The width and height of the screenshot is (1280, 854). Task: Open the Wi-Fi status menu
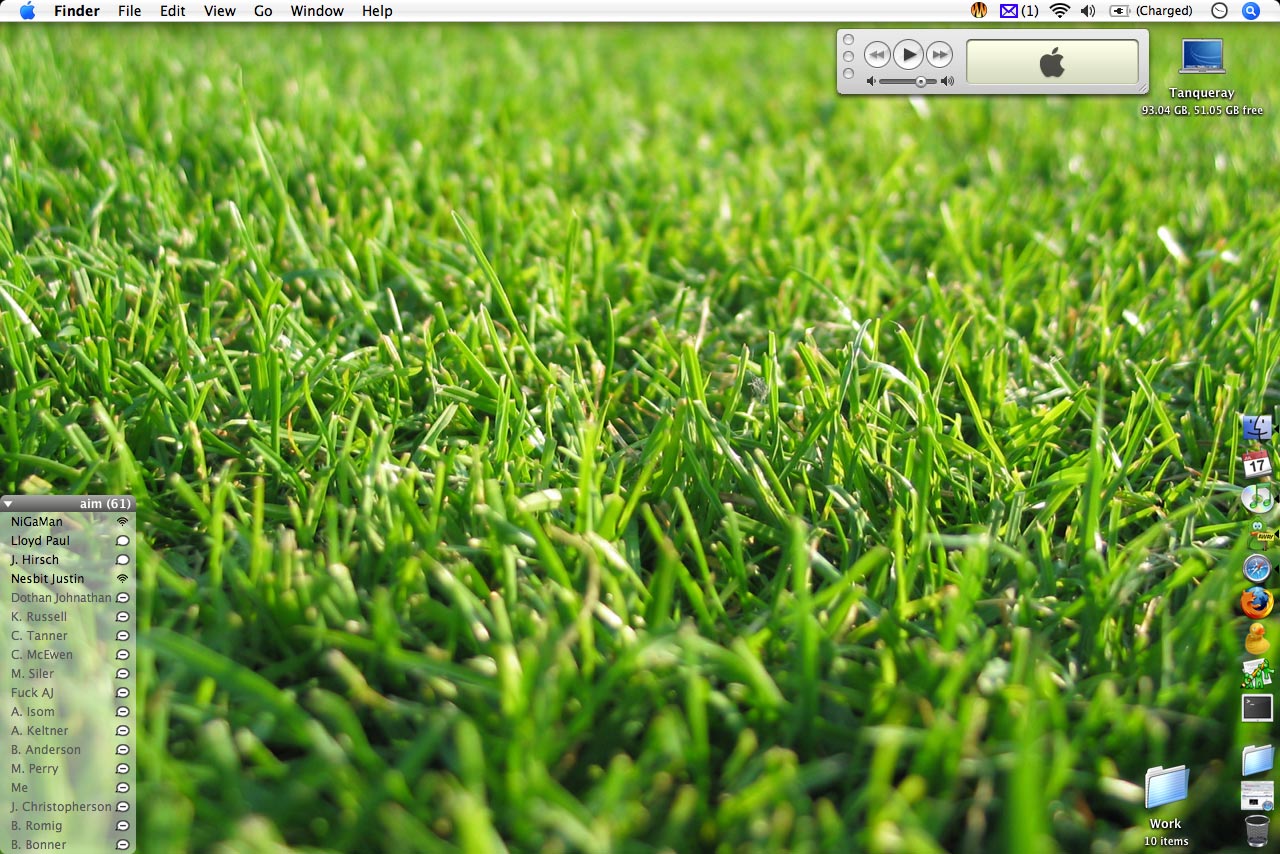1060,11
